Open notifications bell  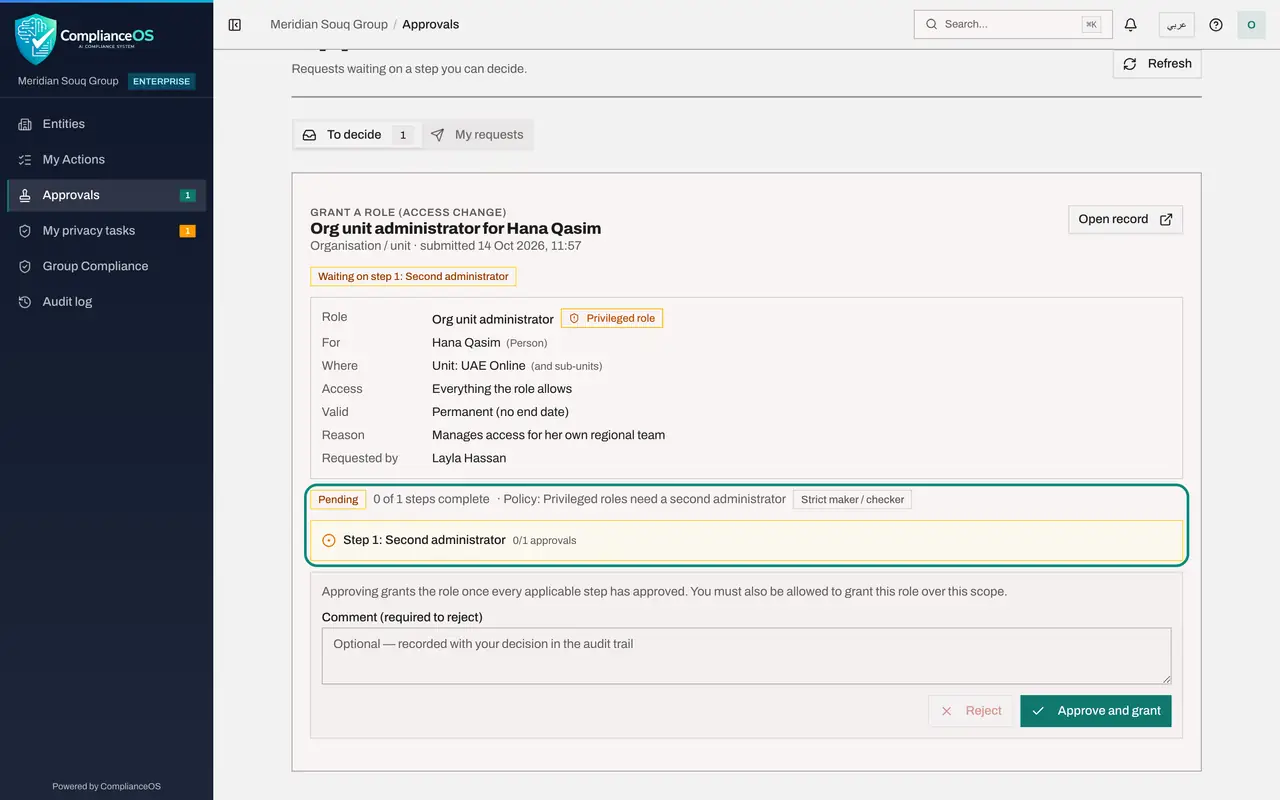pyautogui.click(x=1131, y=24)
